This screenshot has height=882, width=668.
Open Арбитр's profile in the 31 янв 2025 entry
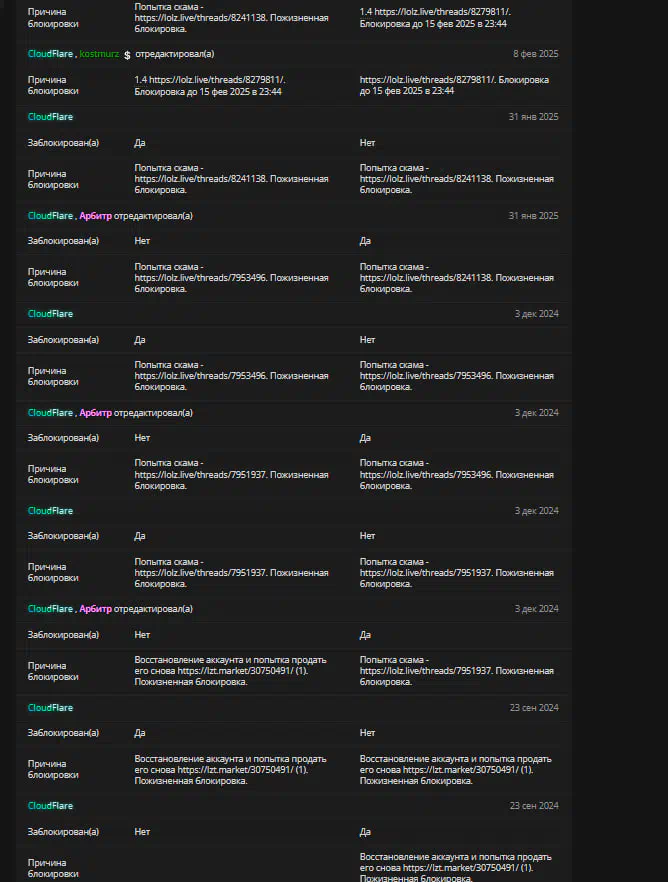96,216
